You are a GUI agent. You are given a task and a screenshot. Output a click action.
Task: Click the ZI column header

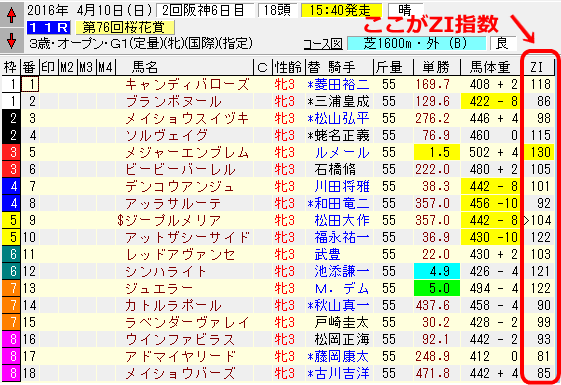coord(537,67)
